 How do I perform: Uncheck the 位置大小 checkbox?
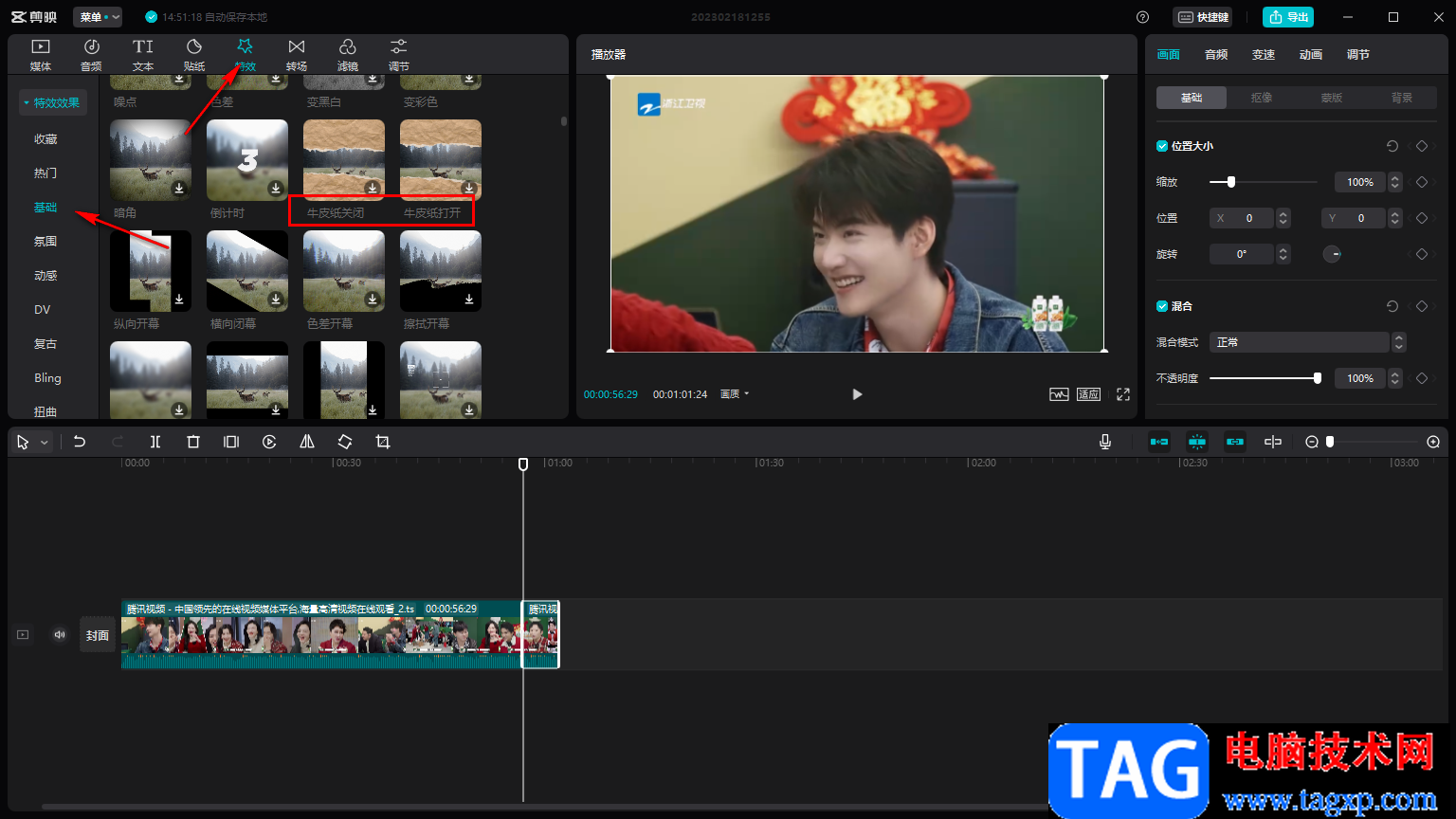[x=1162, y=146]
